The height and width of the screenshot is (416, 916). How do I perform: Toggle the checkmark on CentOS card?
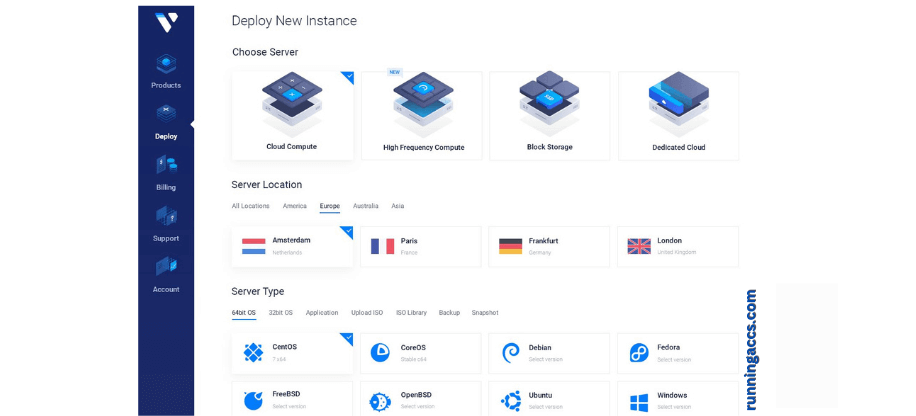click(348, 338)
